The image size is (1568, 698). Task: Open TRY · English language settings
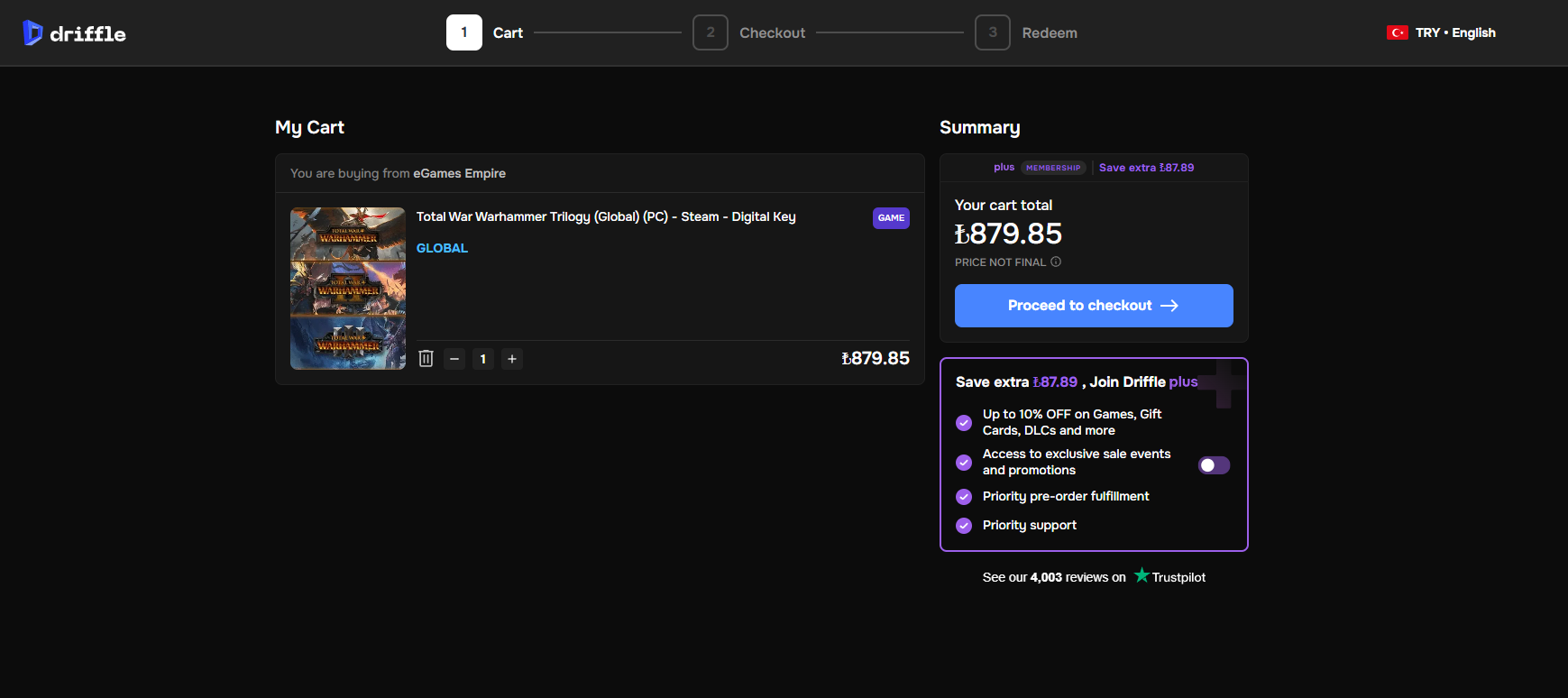click(x=1455, y=32)
